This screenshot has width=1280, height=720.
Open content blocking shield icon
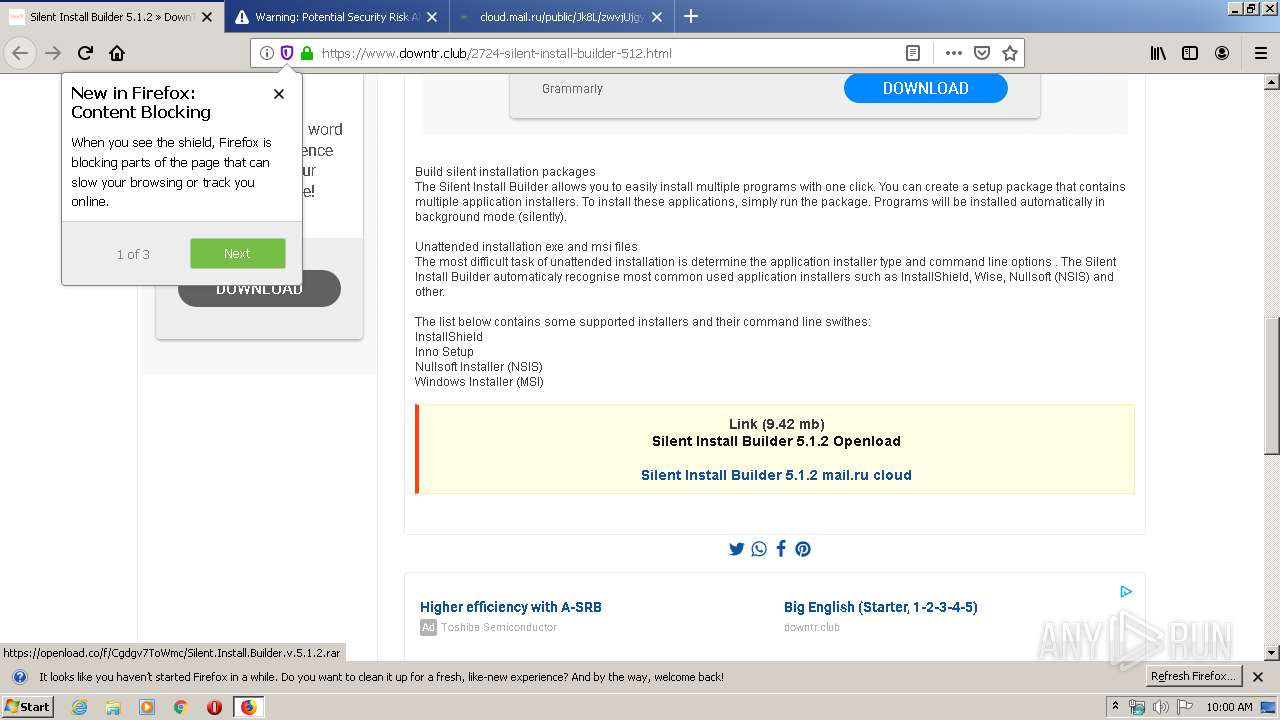287,53
